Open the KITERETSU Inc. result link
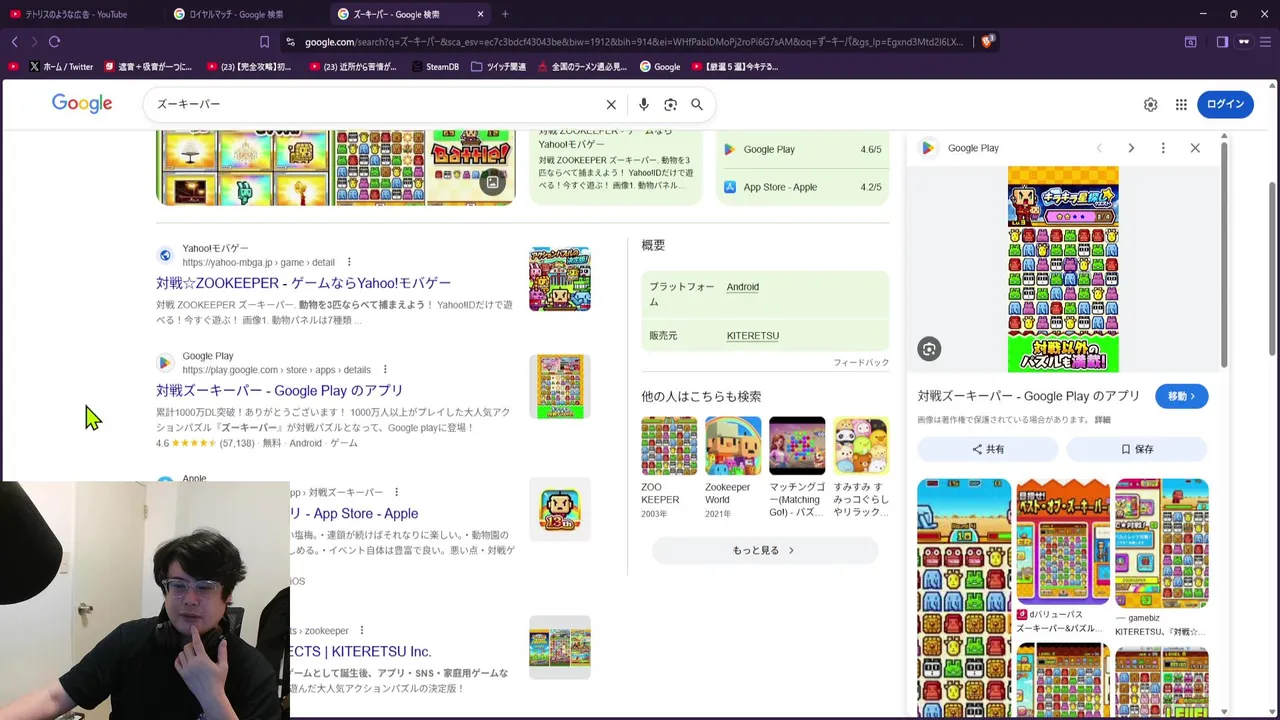Image resolution: width=1280 pixels, height=720 pixels. [x=361, y=651]
